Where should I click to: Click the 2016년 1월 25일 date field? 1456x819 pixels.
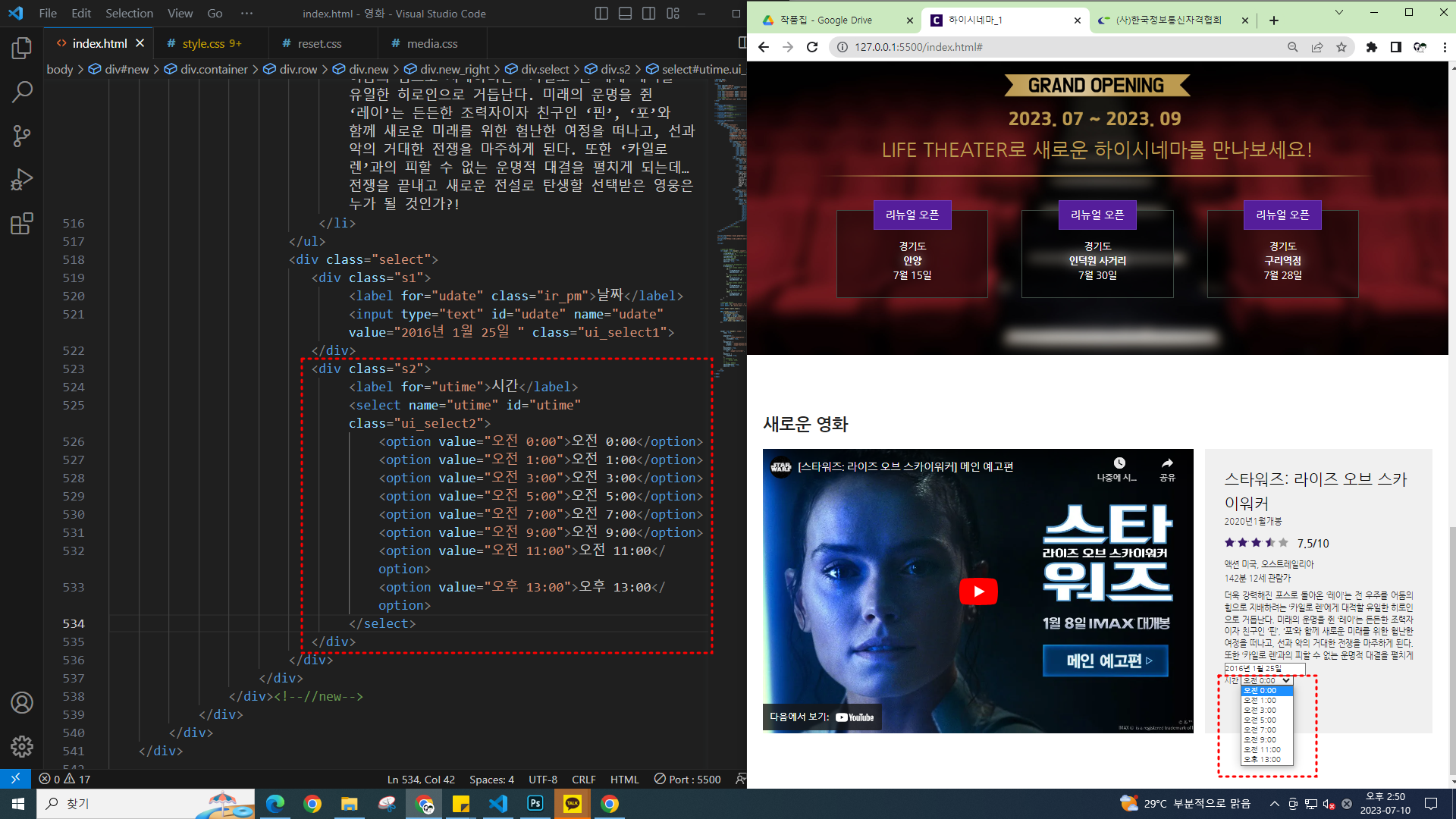click(1263, 669)
